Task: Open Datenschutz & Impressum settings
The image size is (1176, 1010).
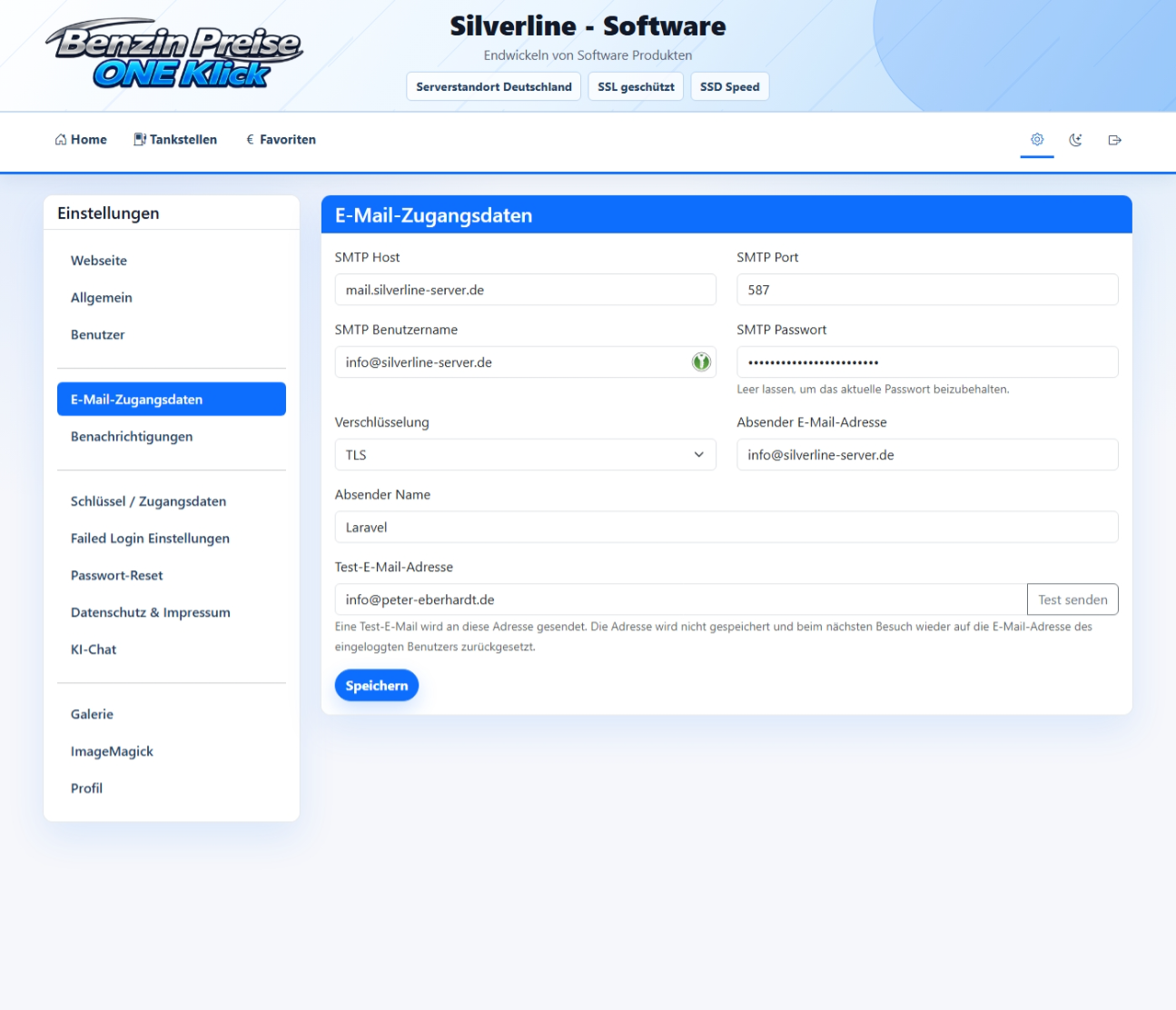Action: click(x=172, y=613)
